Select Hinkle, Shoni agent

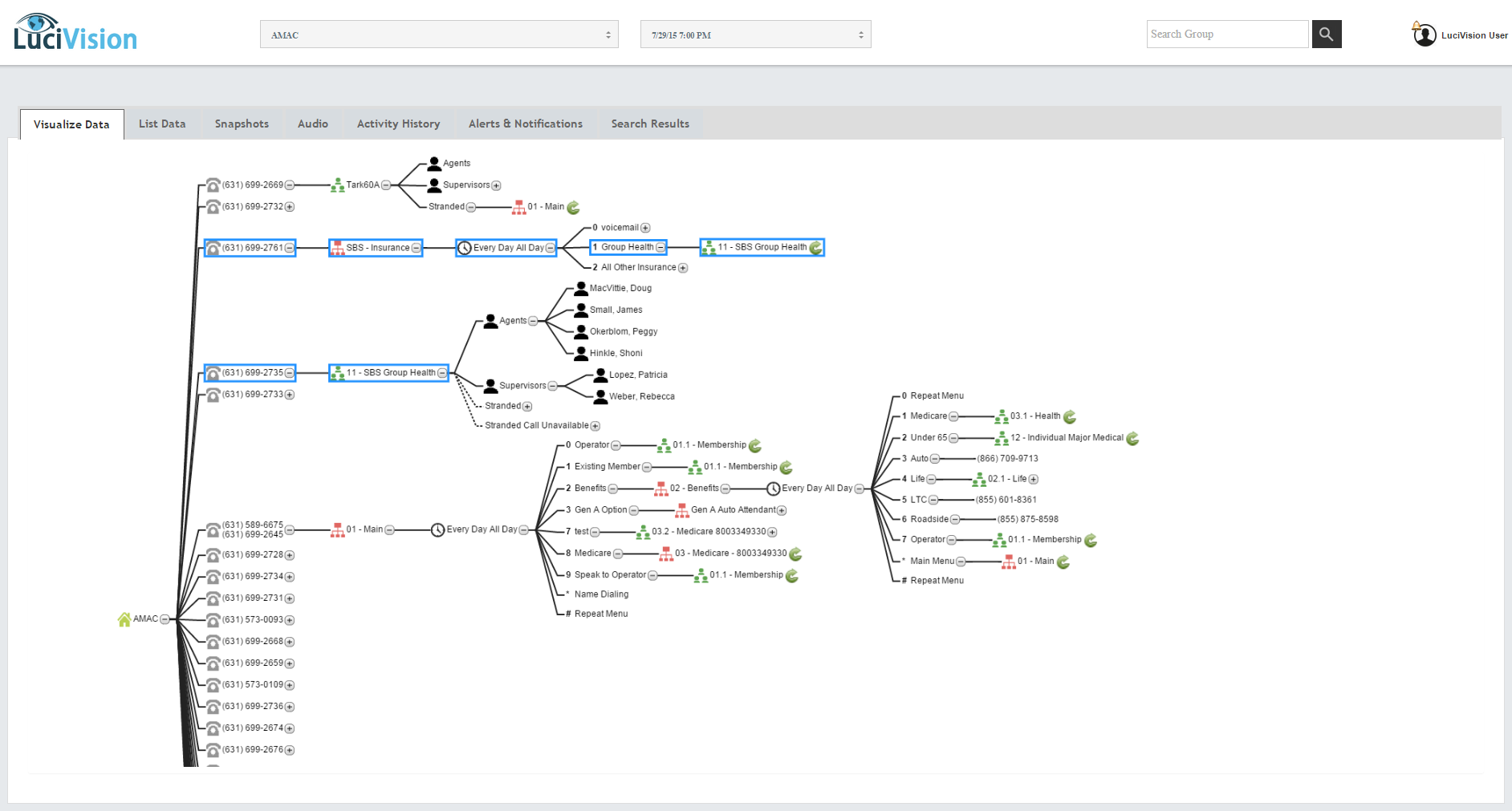pyautogui.click(x=616, y=353)
